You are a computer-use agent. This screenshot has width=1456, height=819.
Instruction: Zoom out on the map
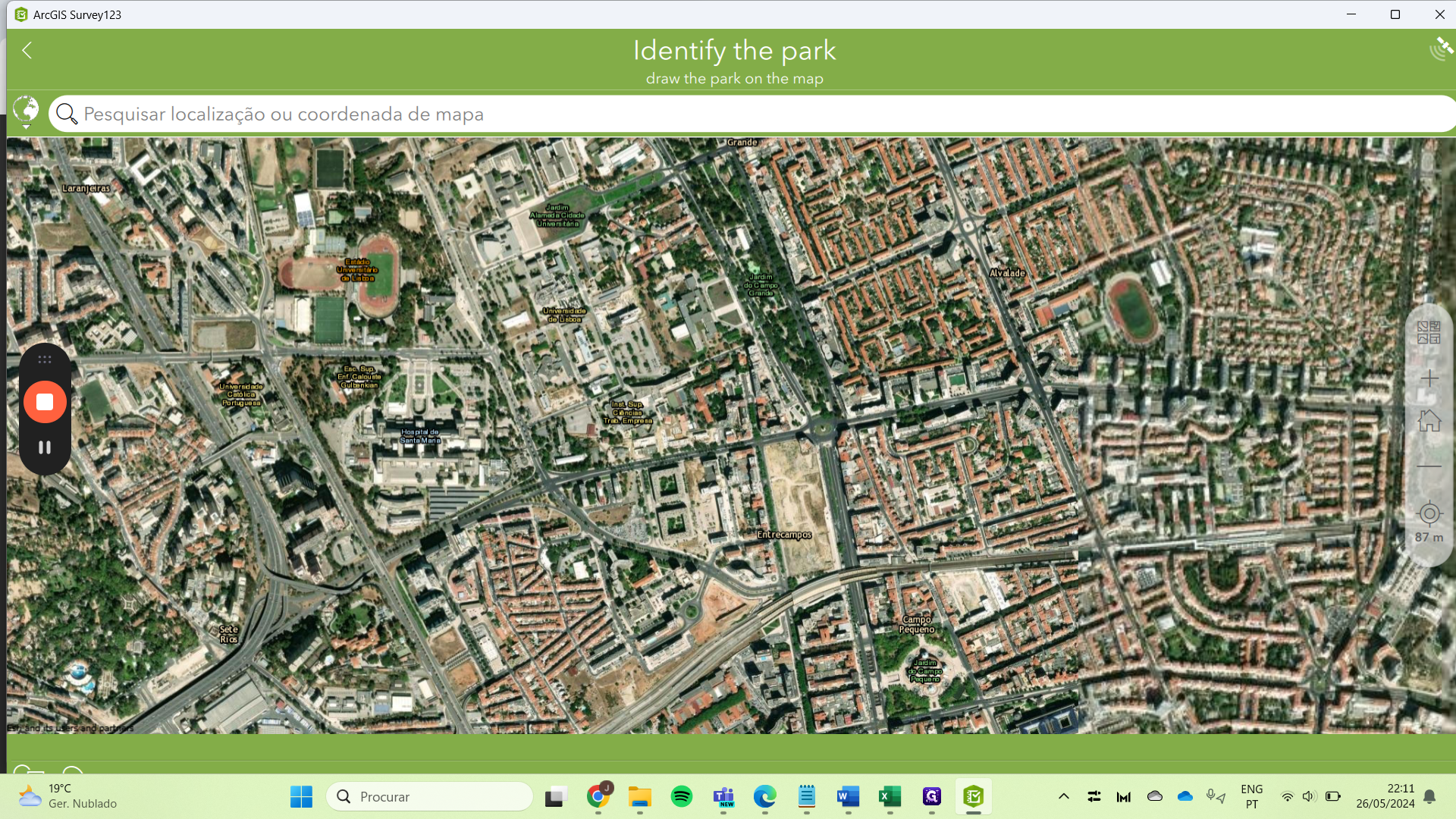point(1429,466)
